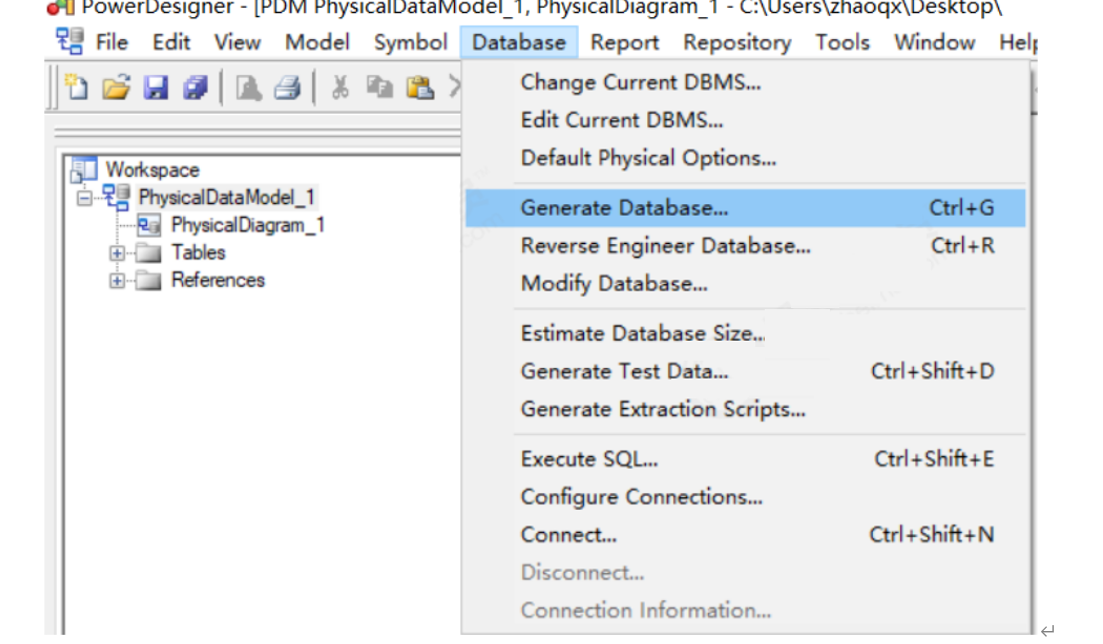
Task: Open the Report menu
Action: tap(625, 42)
